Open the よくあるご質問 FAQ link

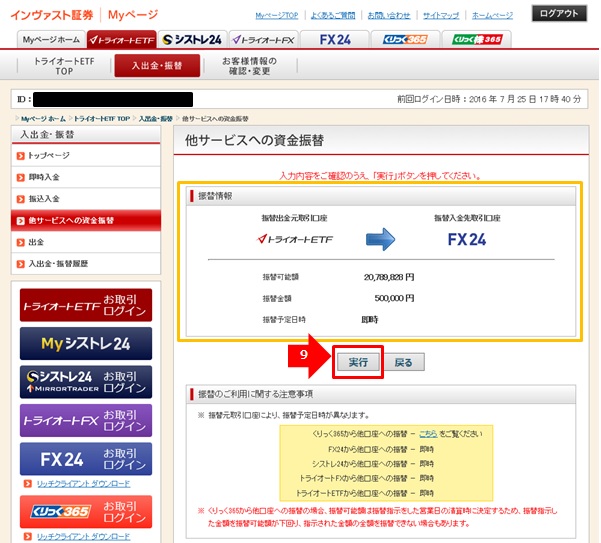pyautogui.click(x=333, y=15)
